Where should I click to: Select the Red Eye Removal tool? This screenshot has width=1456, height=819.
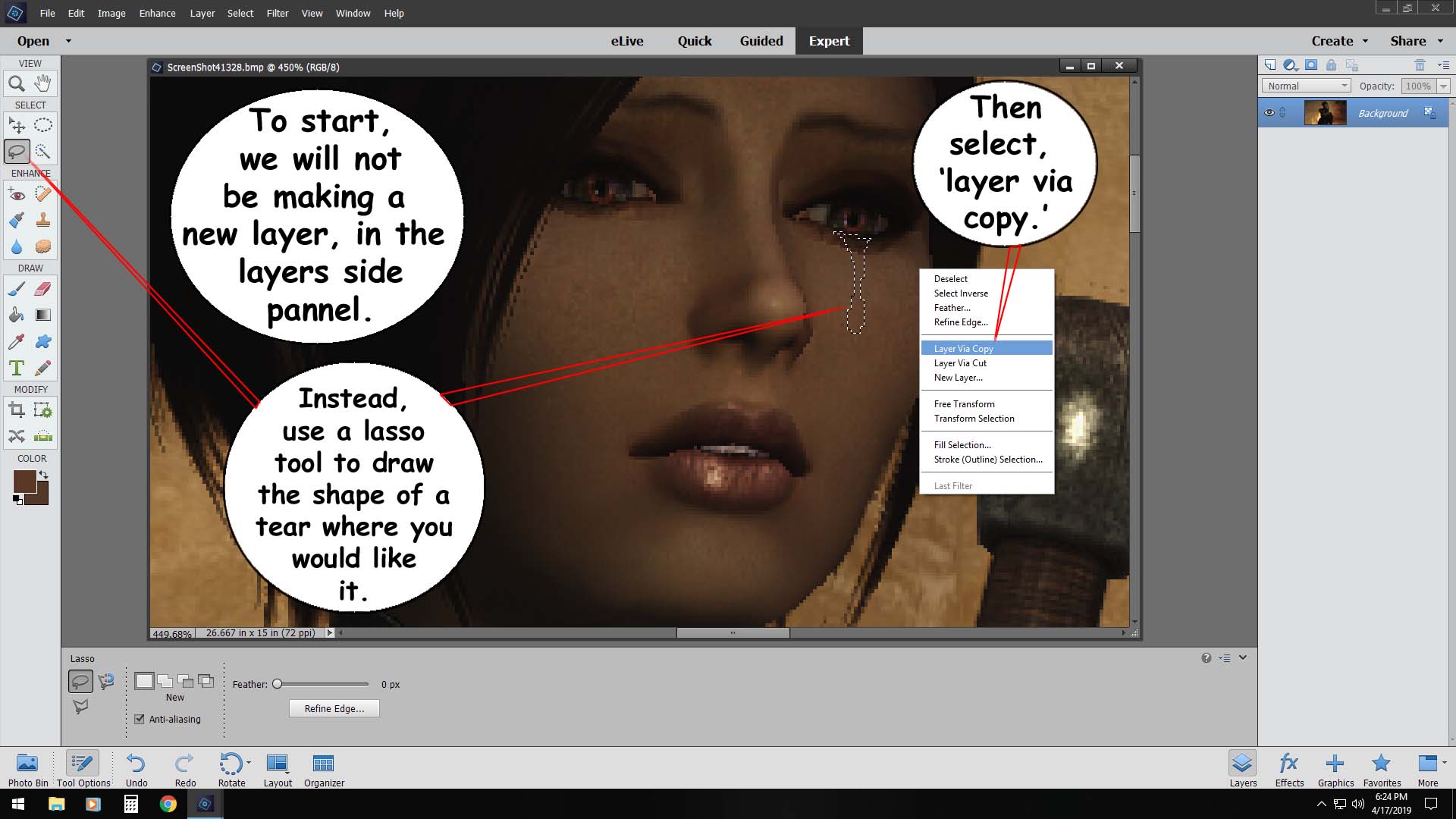point(17,194)
